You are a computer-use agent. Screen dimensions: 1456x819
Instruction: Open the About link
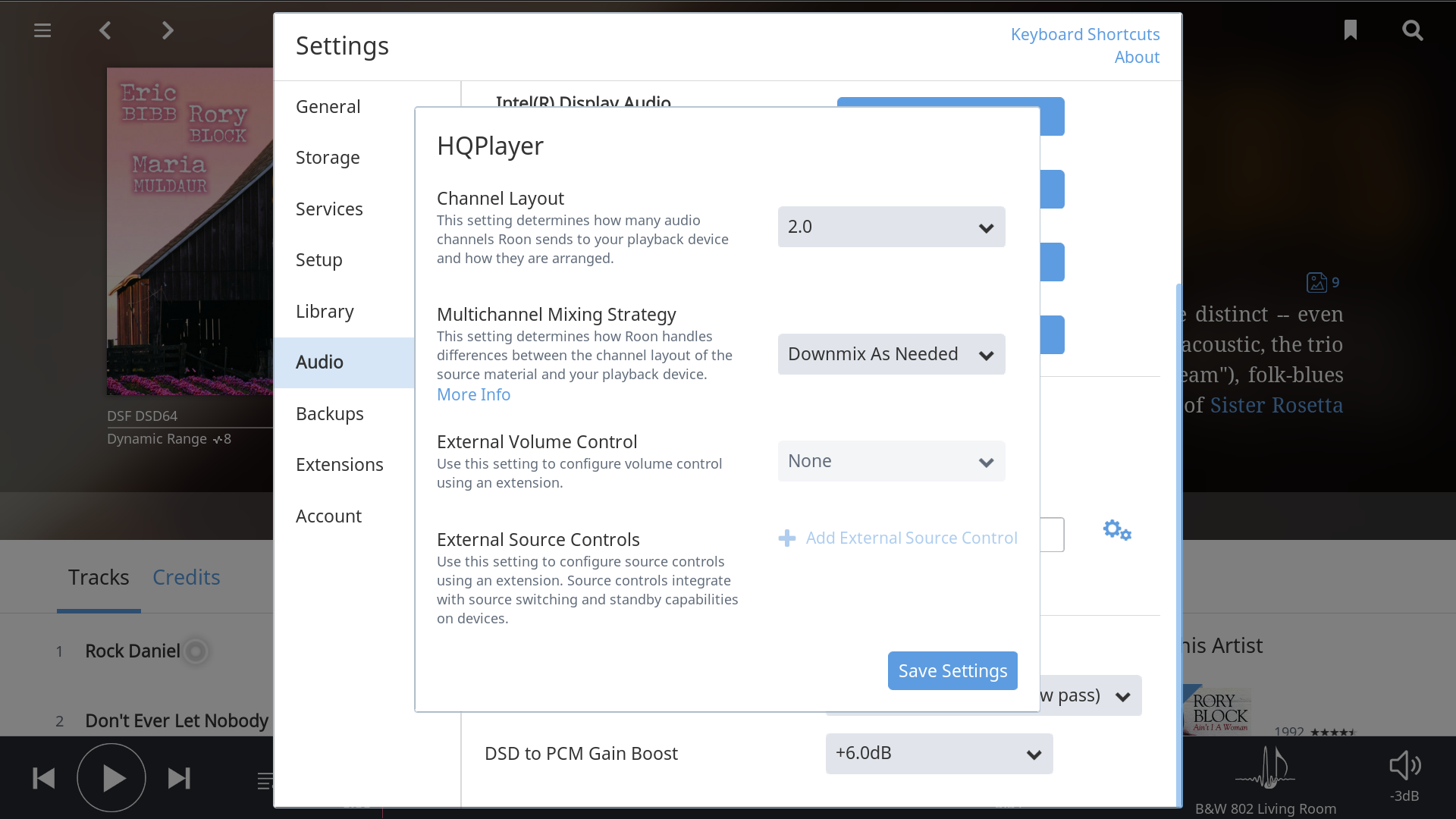click(x=1137, y=57)
